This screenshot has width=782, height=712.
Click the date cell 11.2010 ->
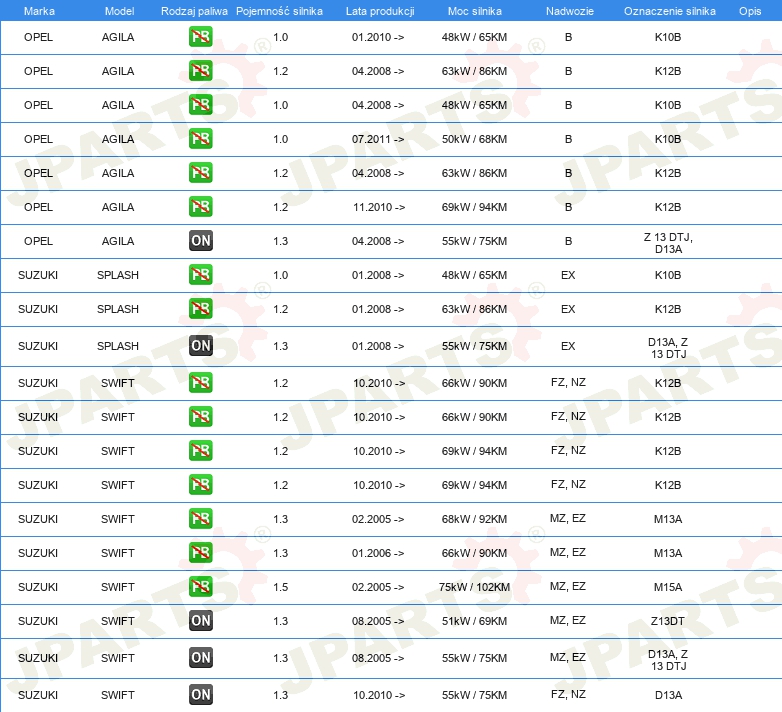pos(379,207)
